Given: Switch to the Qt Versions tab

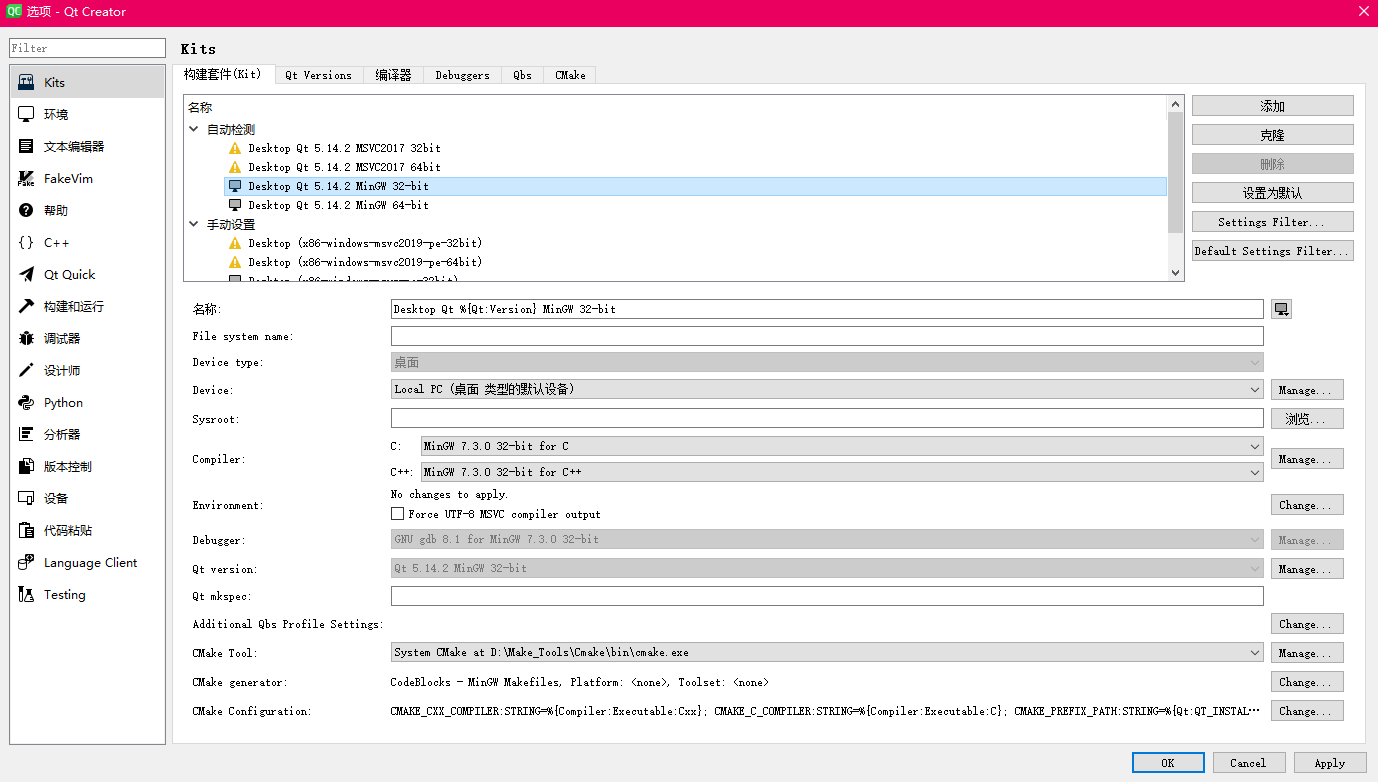Looking at the screenshot, I should [318, 75].
